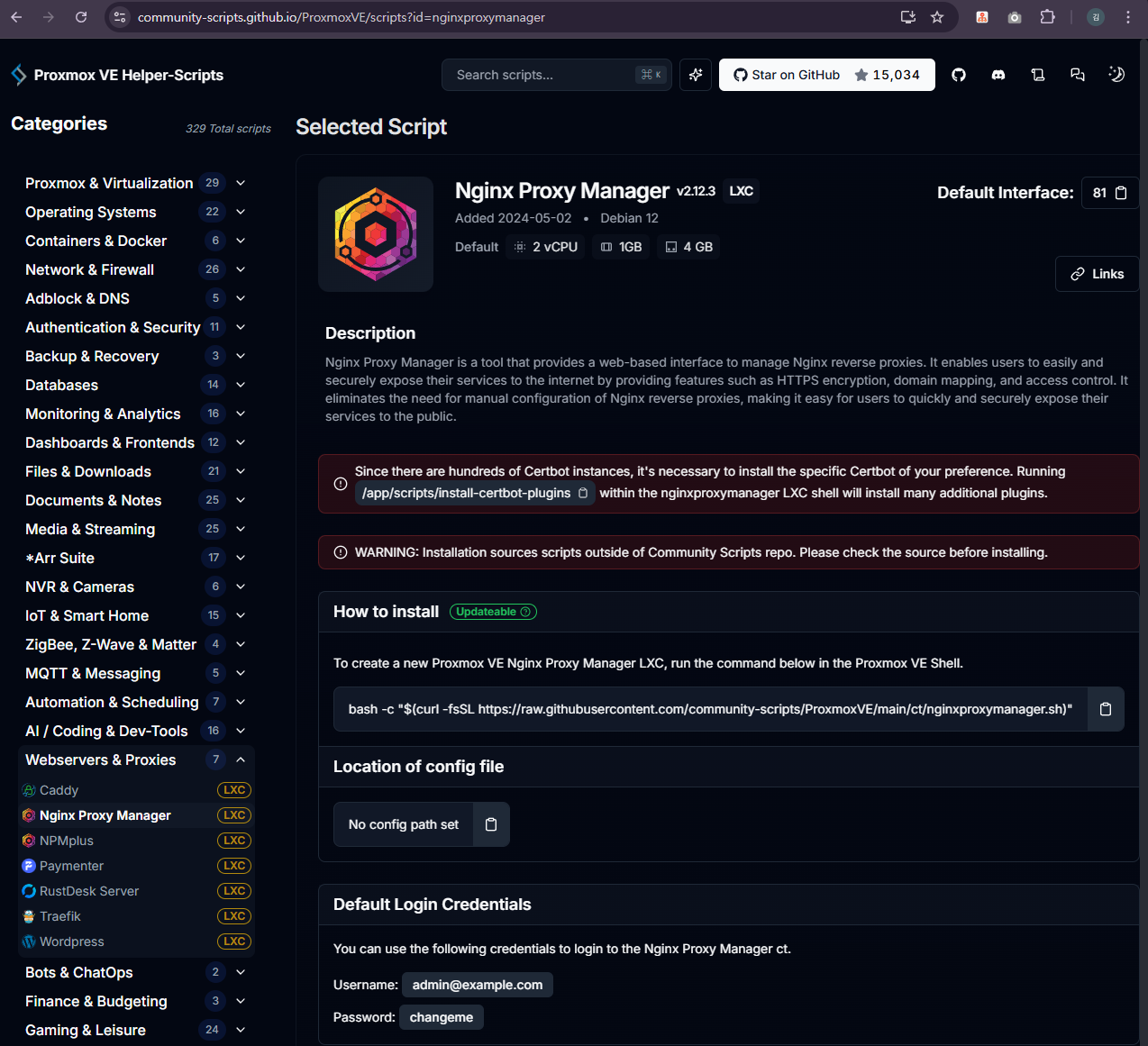Select Wordpress script

coord(136,941)
